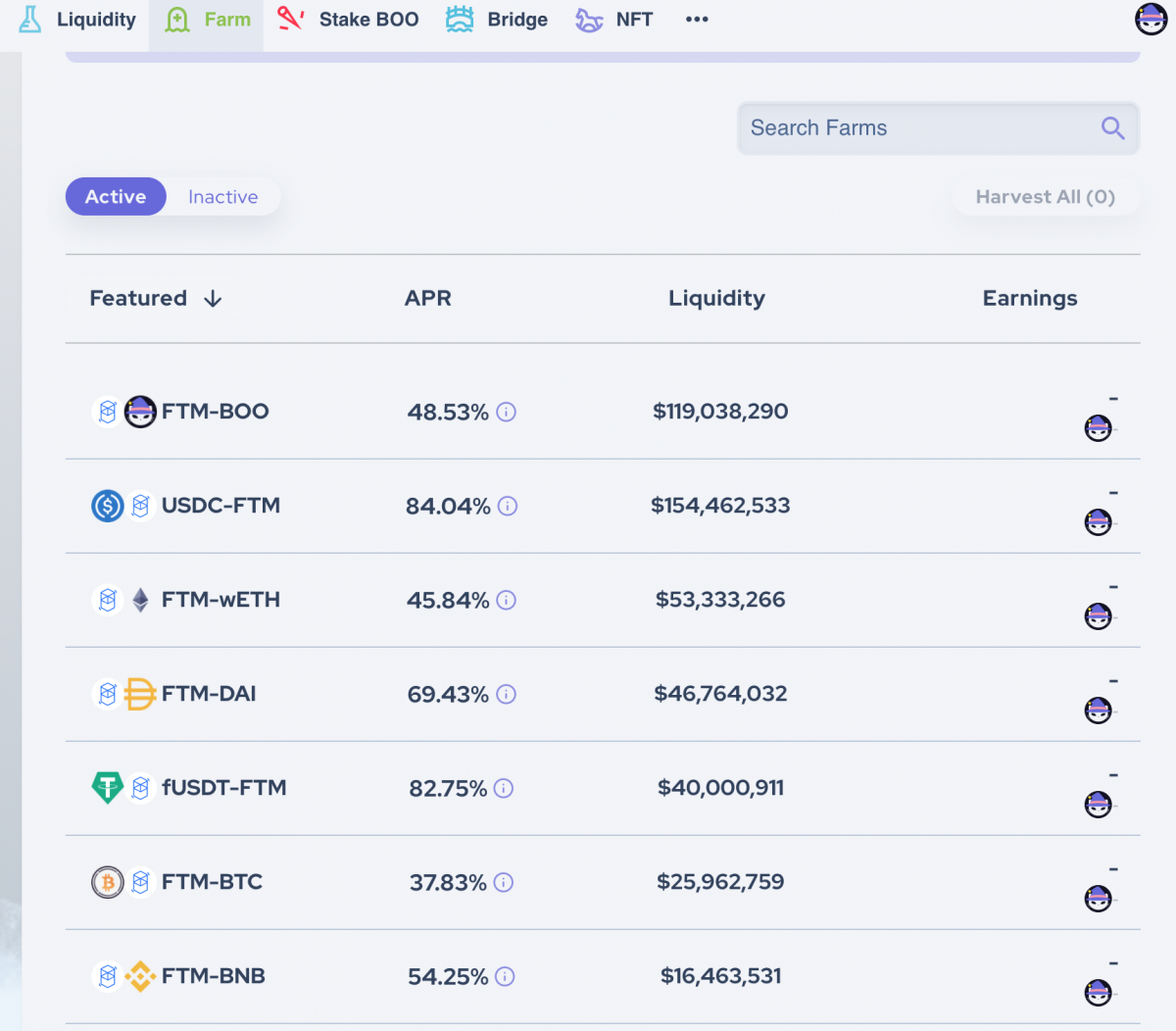Image resolution: width=1176 pixels, height=1031 pixels.
Task: Show APR info for FTM-DAI
Action: pos(507,695)
